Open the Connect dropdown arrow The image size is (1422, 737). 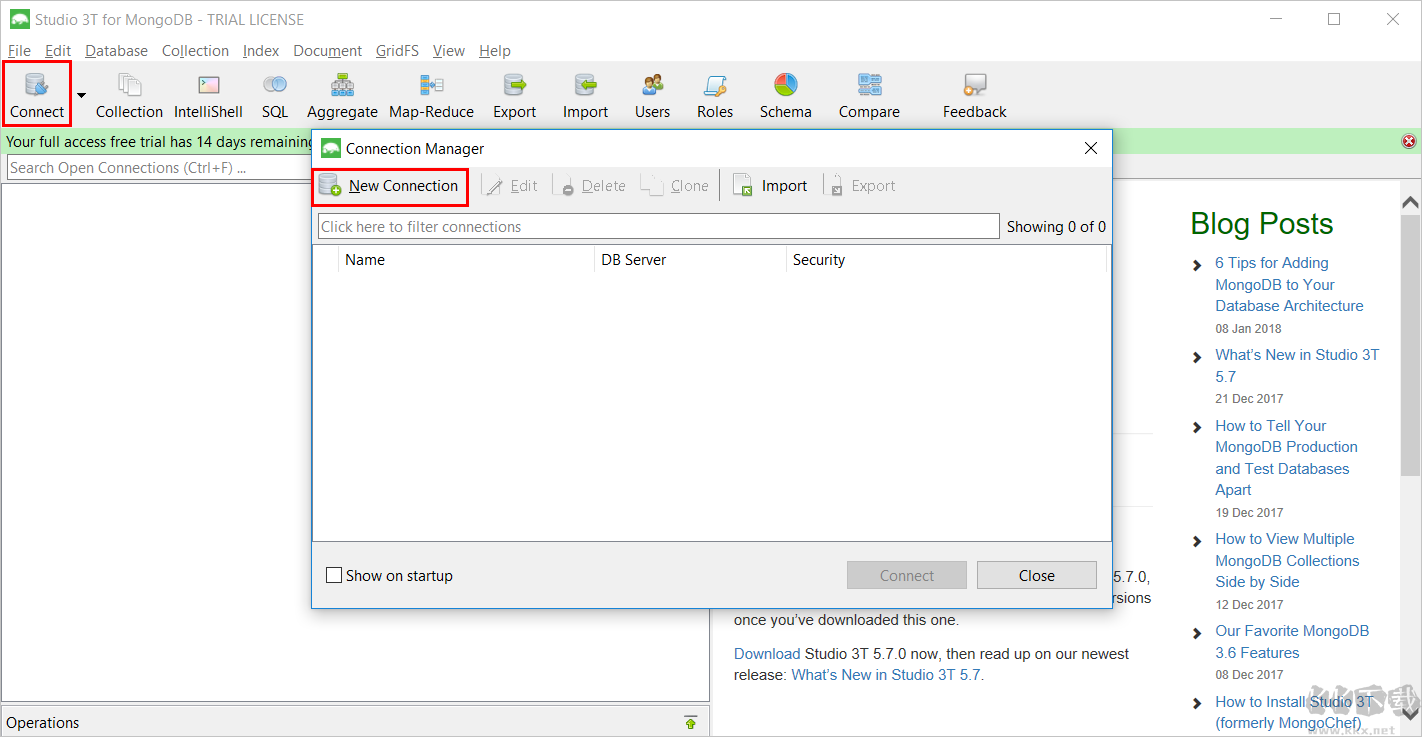click(x=82, y=95)
